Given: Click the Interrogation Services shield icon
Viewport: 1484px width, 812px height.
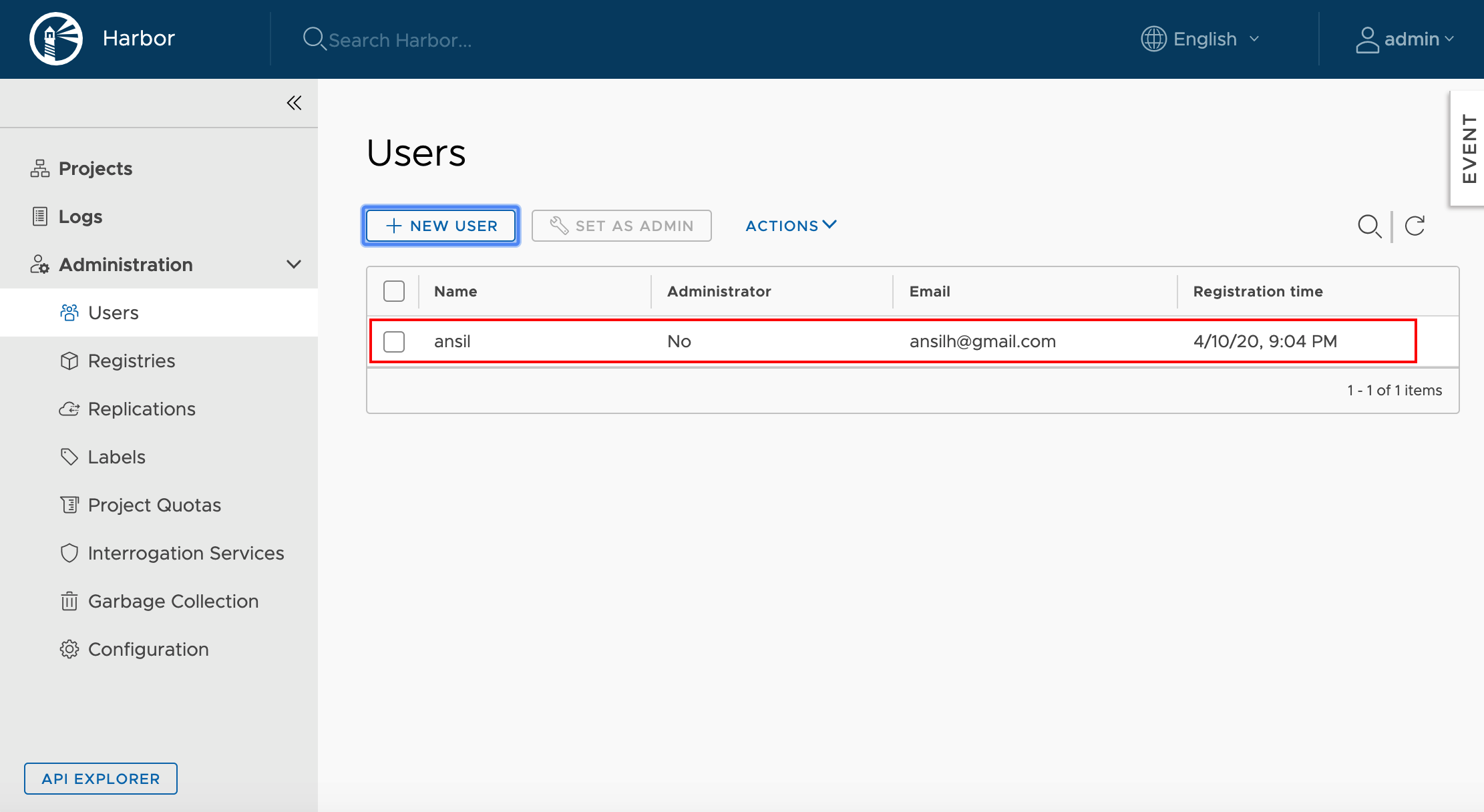Looking at the screenshot, I should [x=69, y=553].
